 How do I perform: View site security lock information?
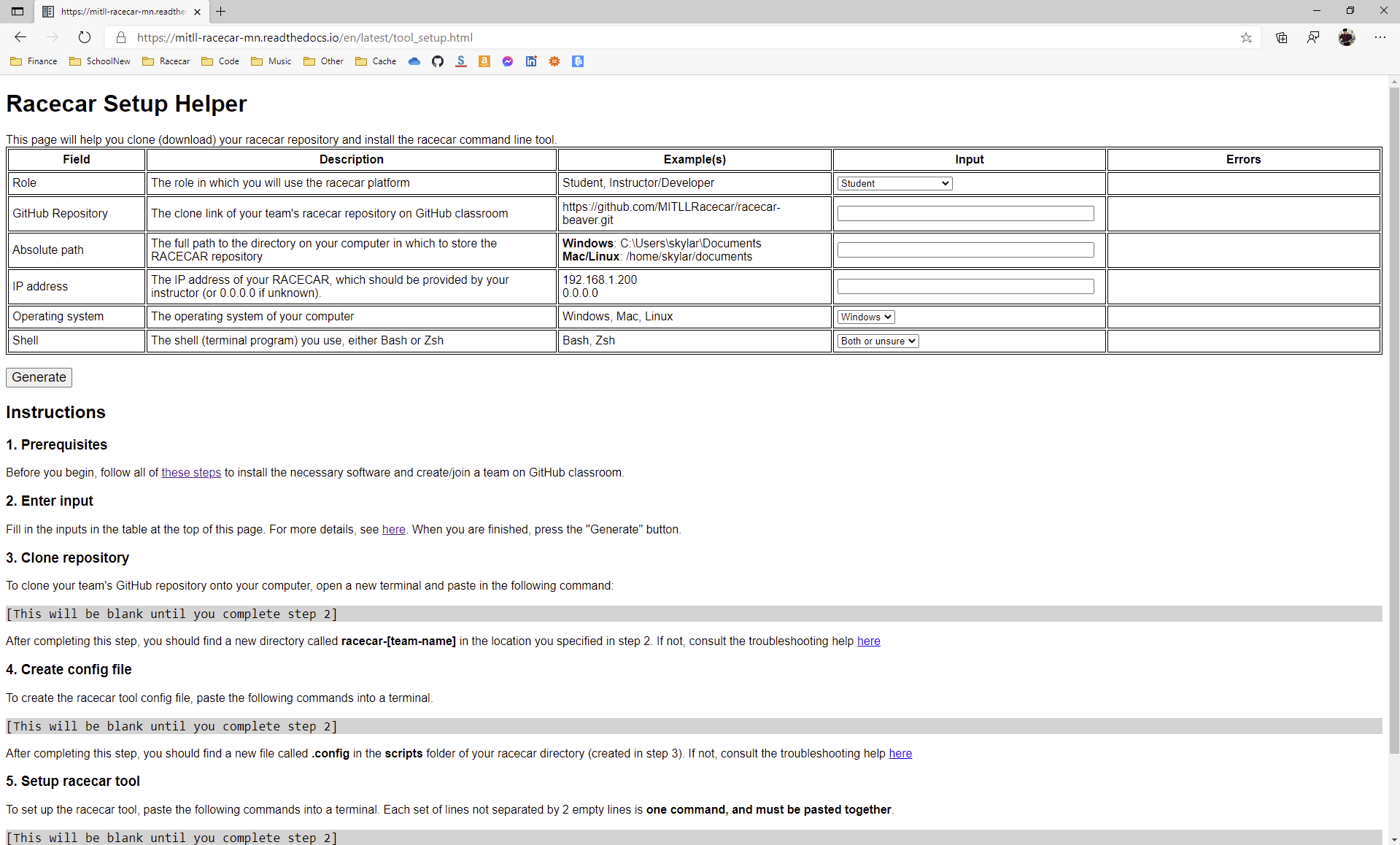point(121,37)
